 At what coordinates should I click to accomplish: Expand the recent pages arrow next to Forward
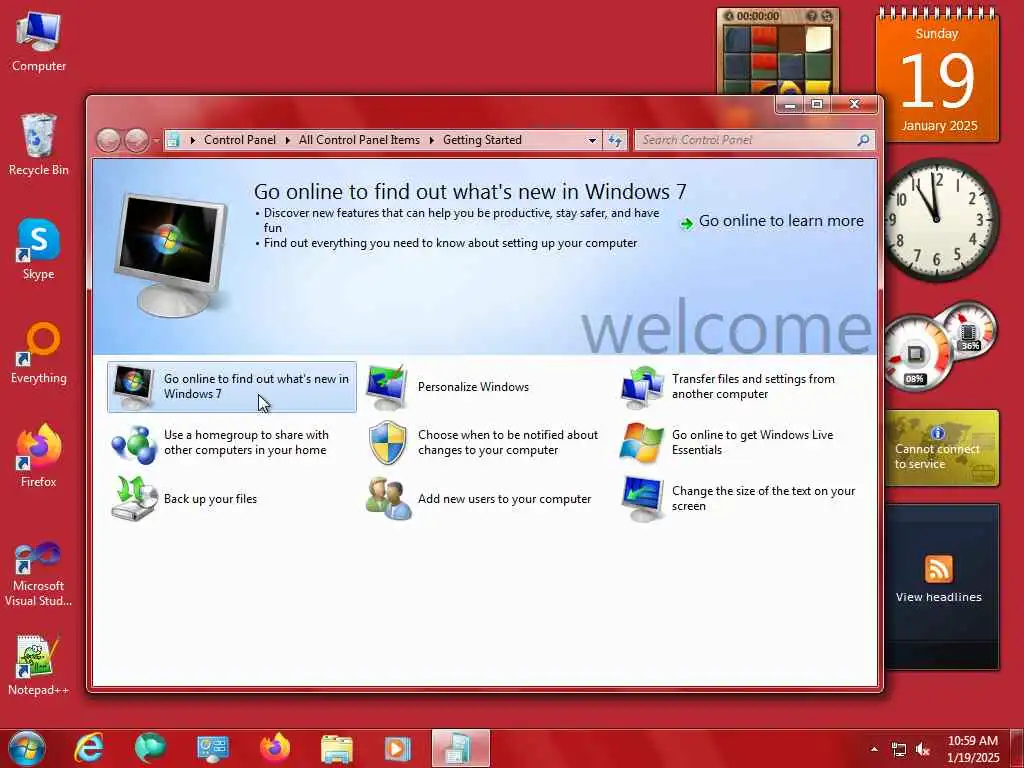(156, 140)
